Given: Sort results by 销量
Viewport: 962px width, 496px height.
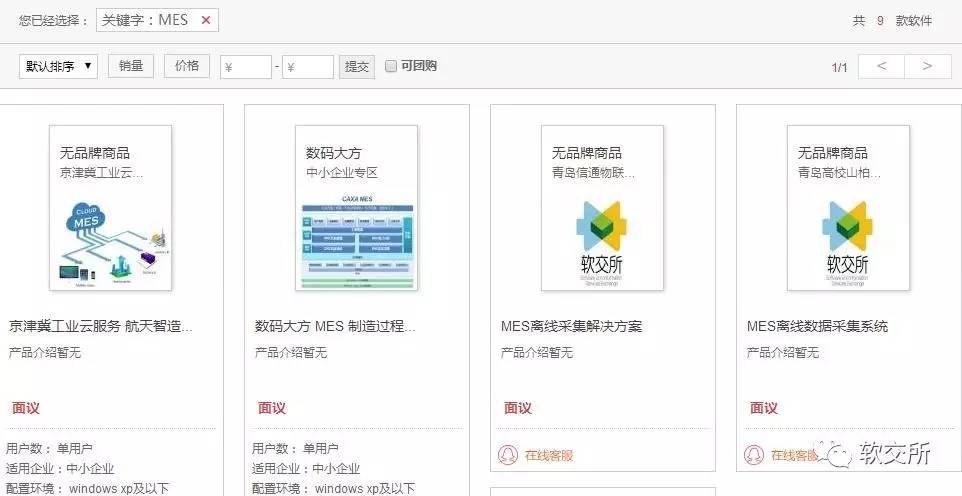Looking at the screenshot, I should (x=131, y=66).
